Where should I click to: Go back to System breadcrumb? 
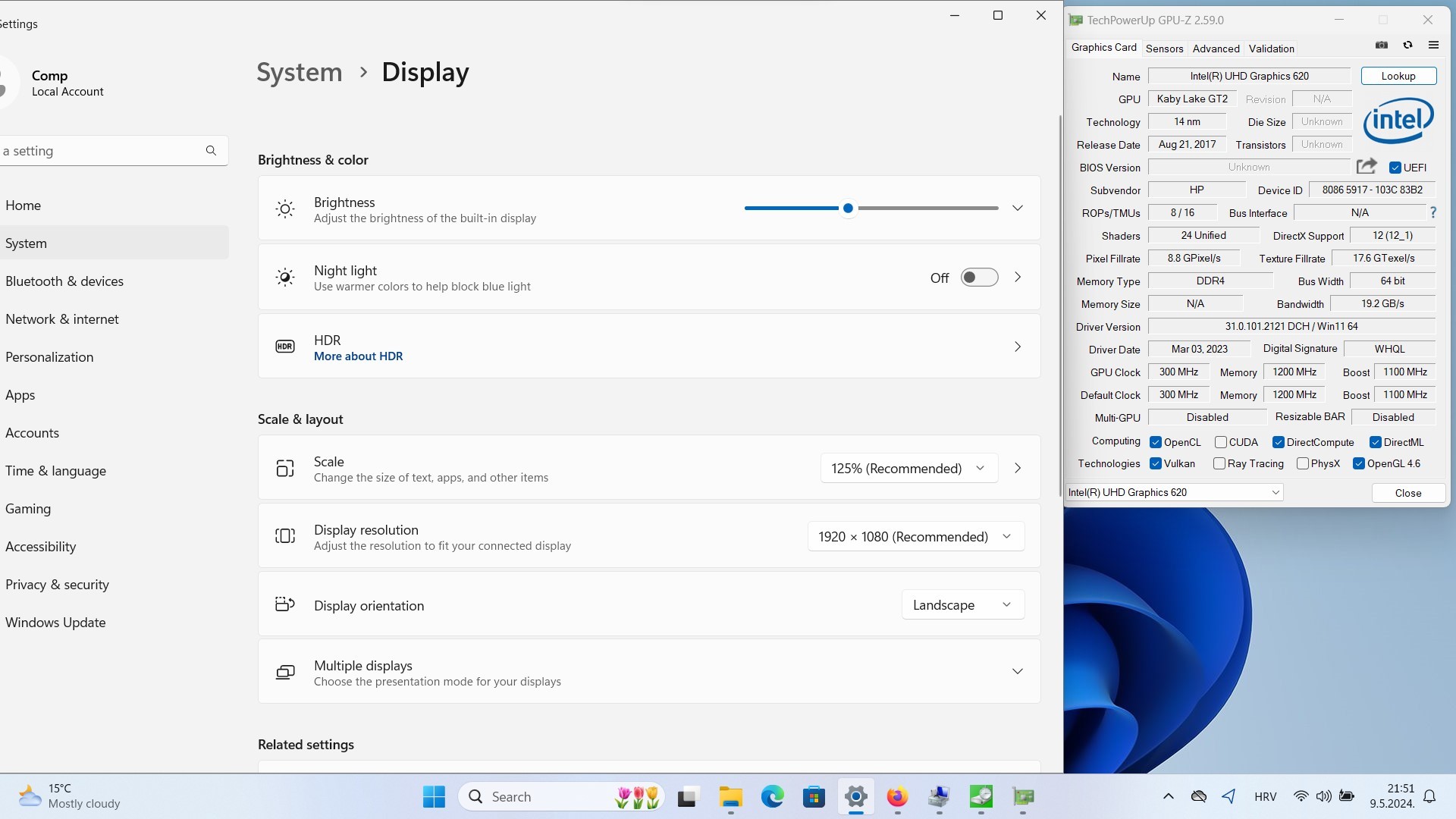tap(299, 72)
